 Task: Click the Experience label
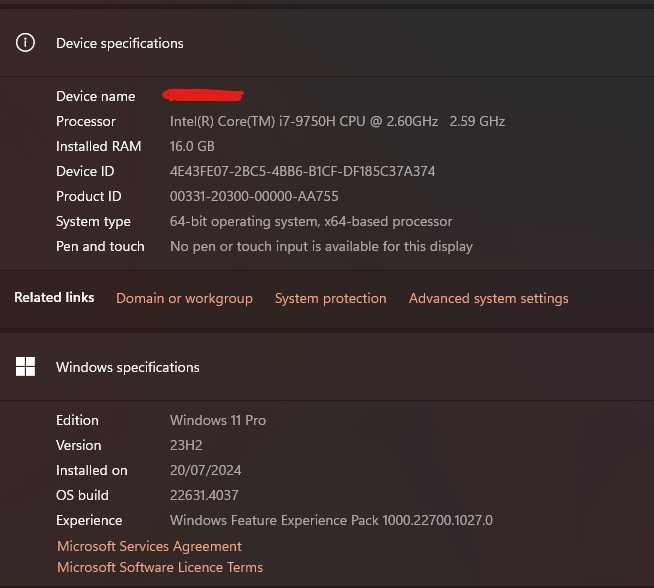pyautogui.click(x=89, y=520)
